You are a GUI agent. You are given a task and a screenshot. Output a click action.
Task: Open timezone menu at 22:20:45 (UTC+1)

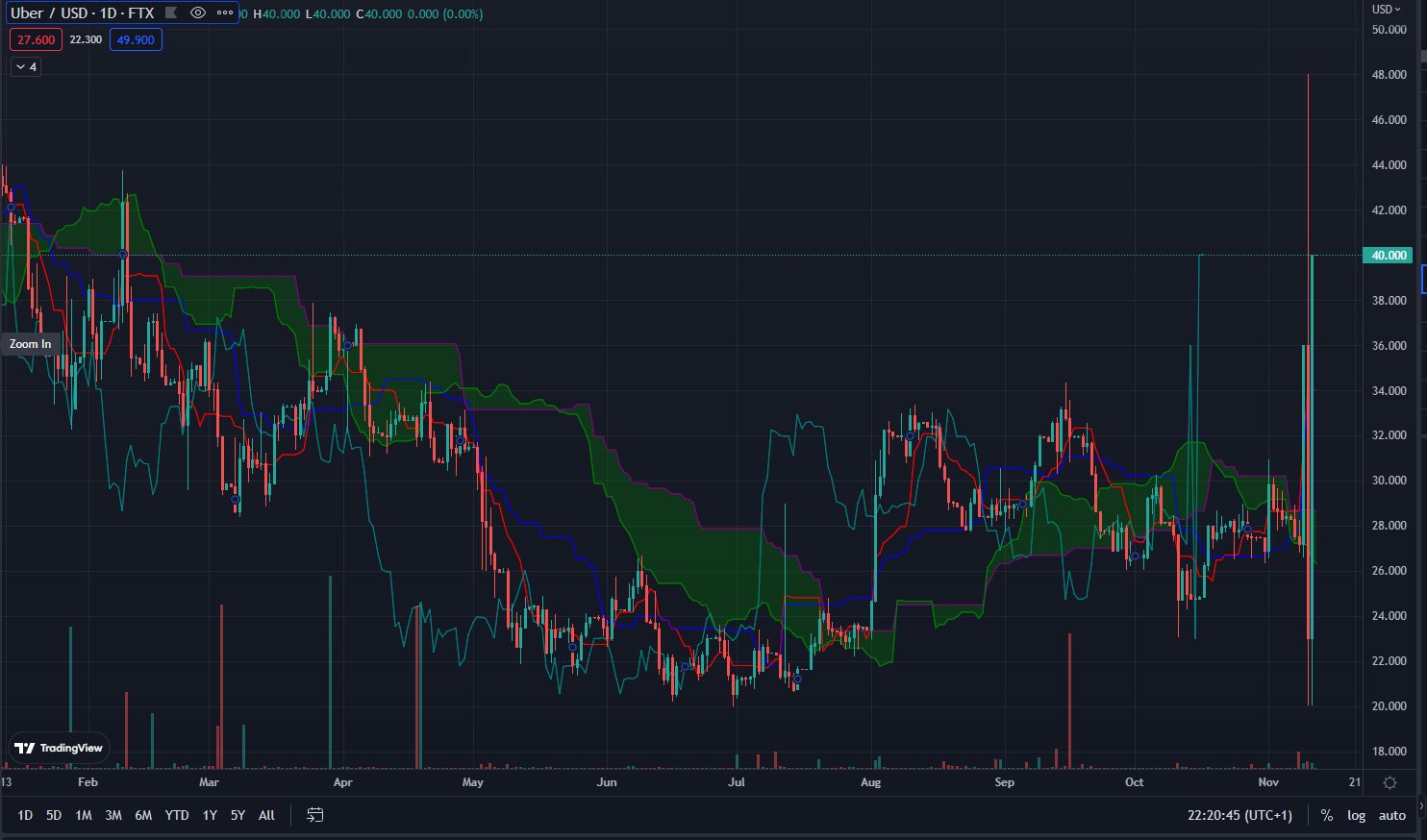click(x=1240, y=815)
